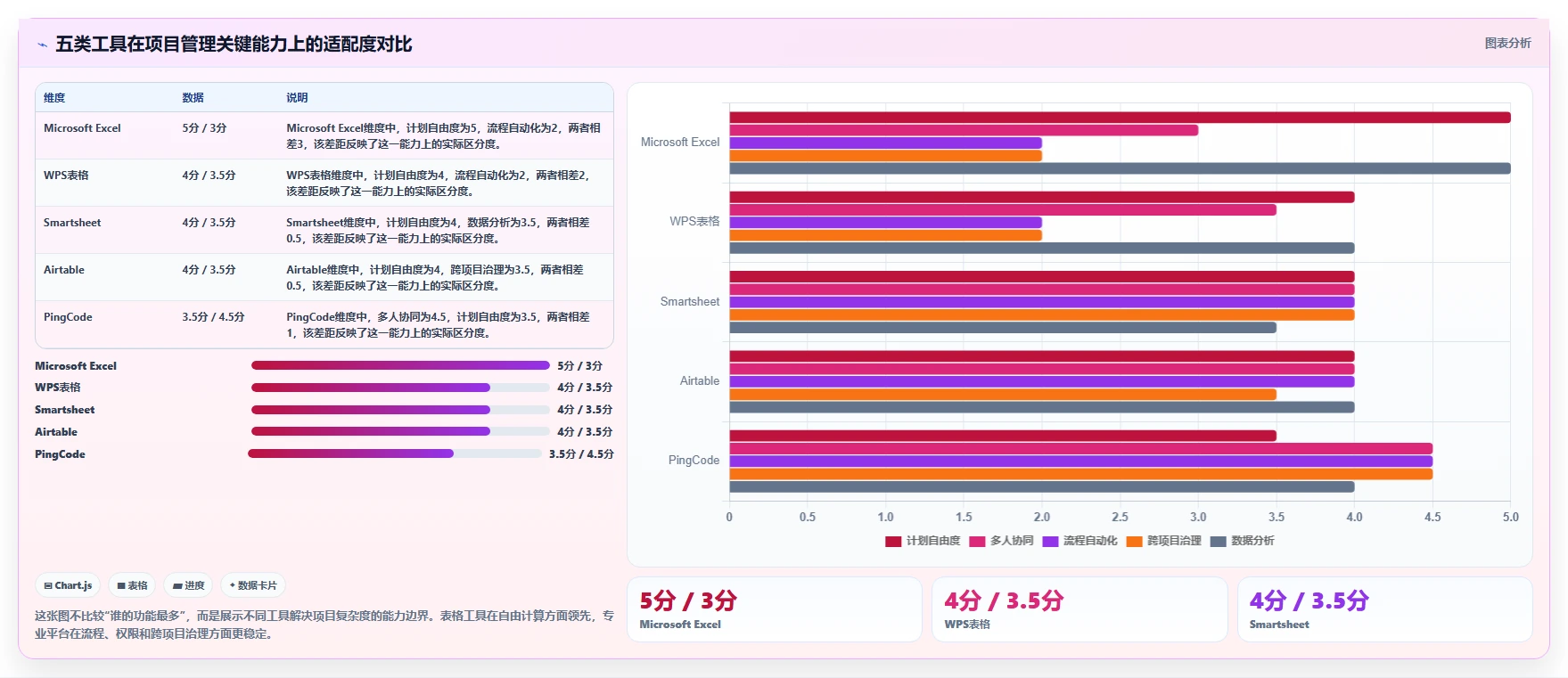This screenshot has height=678, width=1568.
Task: Click the WPS表格 progress bar
Action: tap(400, 388)
